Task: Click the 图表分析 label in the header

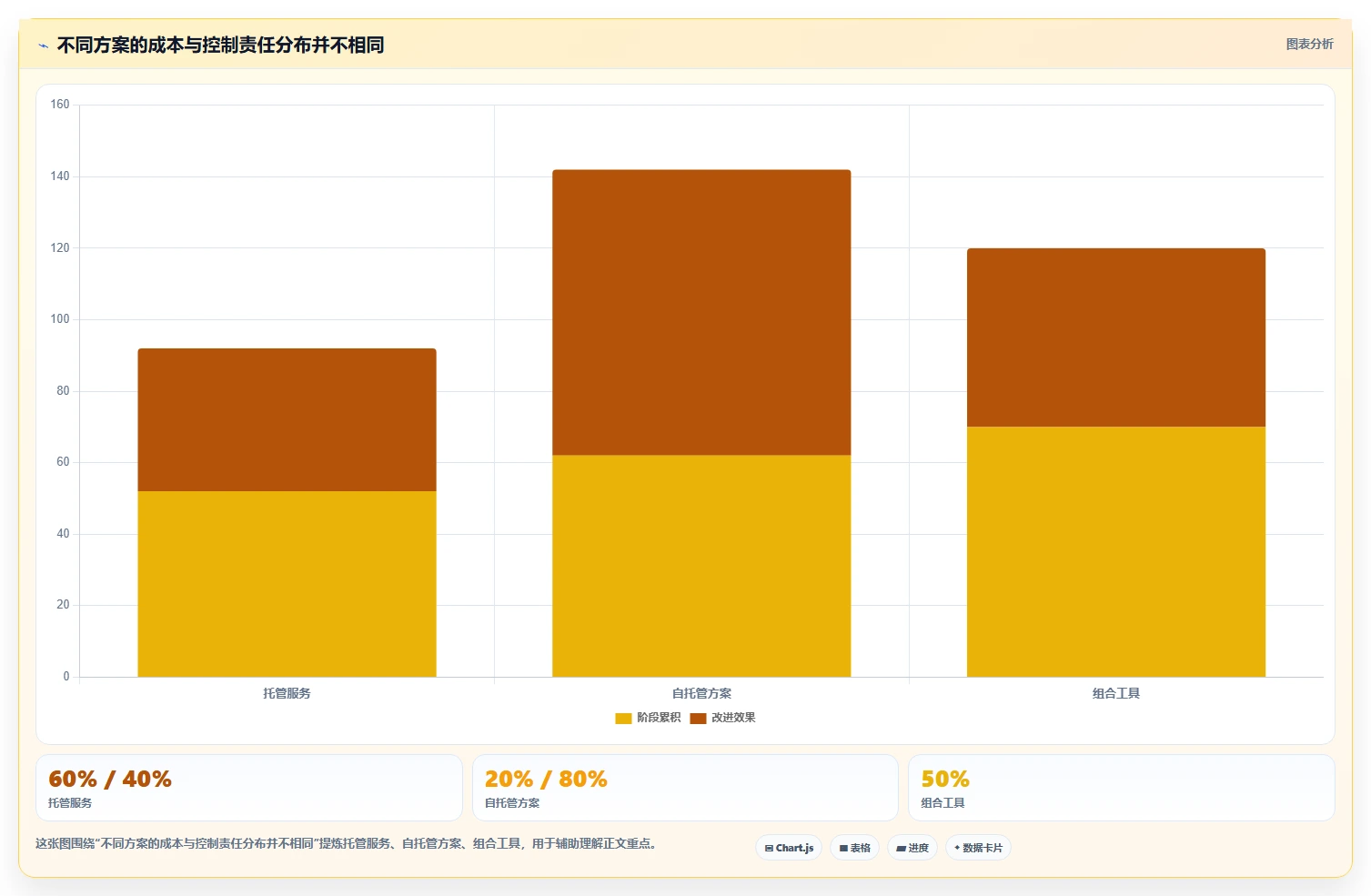Action: pyautogui.click(x=1309, y=44)
